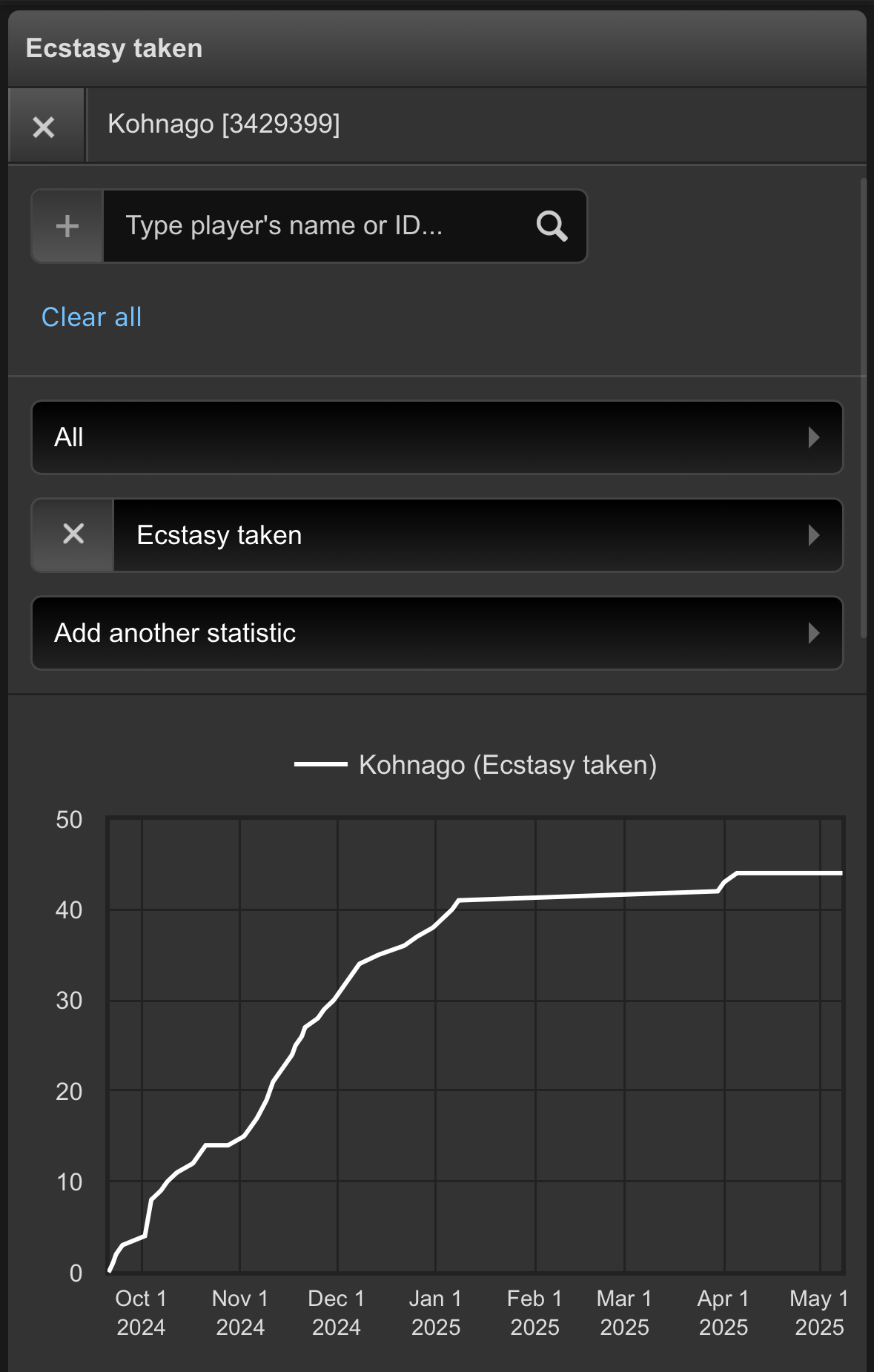Click the Jan 1 2025 axis label
Screen dimensions: 874x1372
tap(436, 1313)
